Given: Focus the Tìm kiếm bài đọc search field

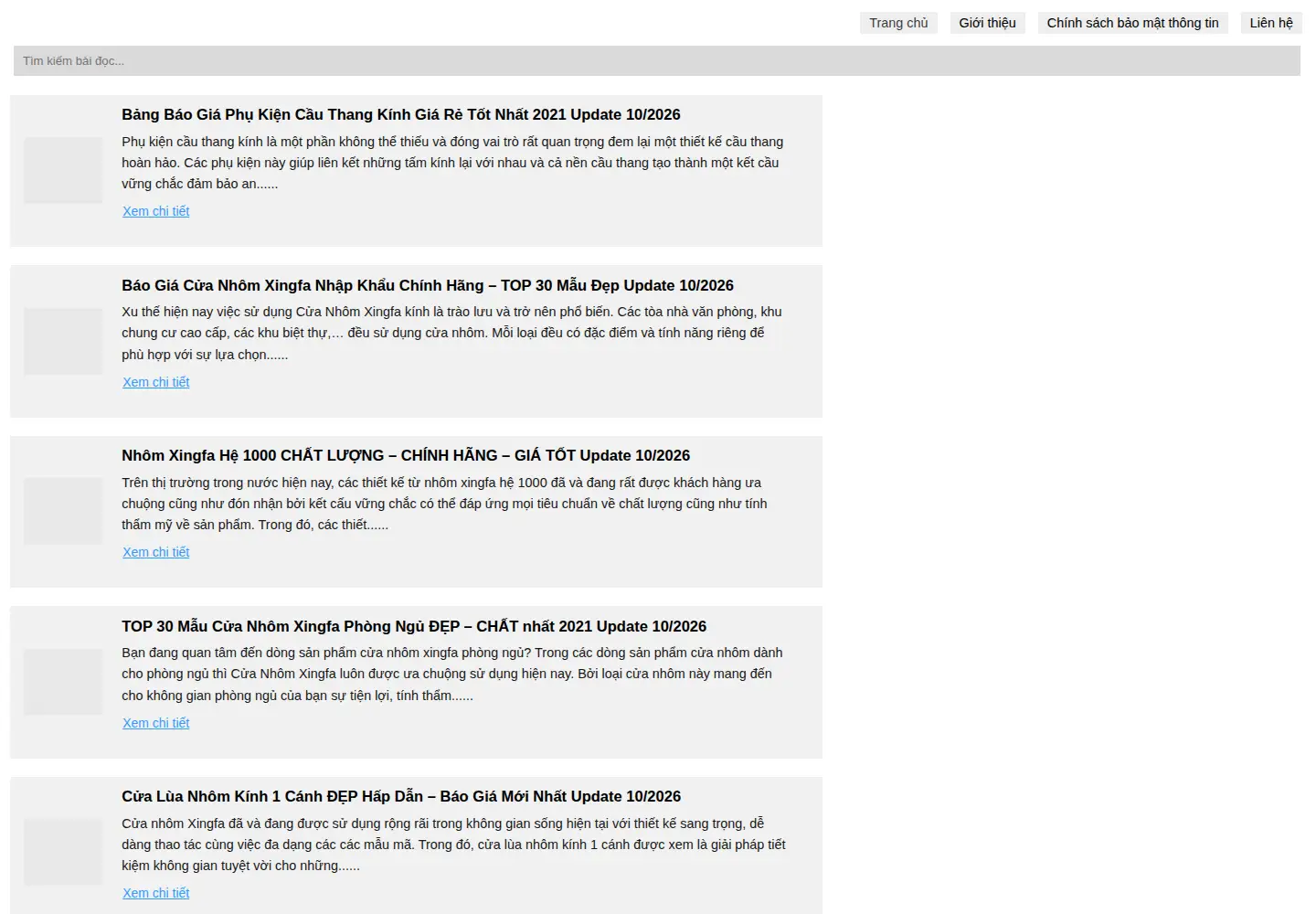Looking at the screenshot, I should 657,61.
